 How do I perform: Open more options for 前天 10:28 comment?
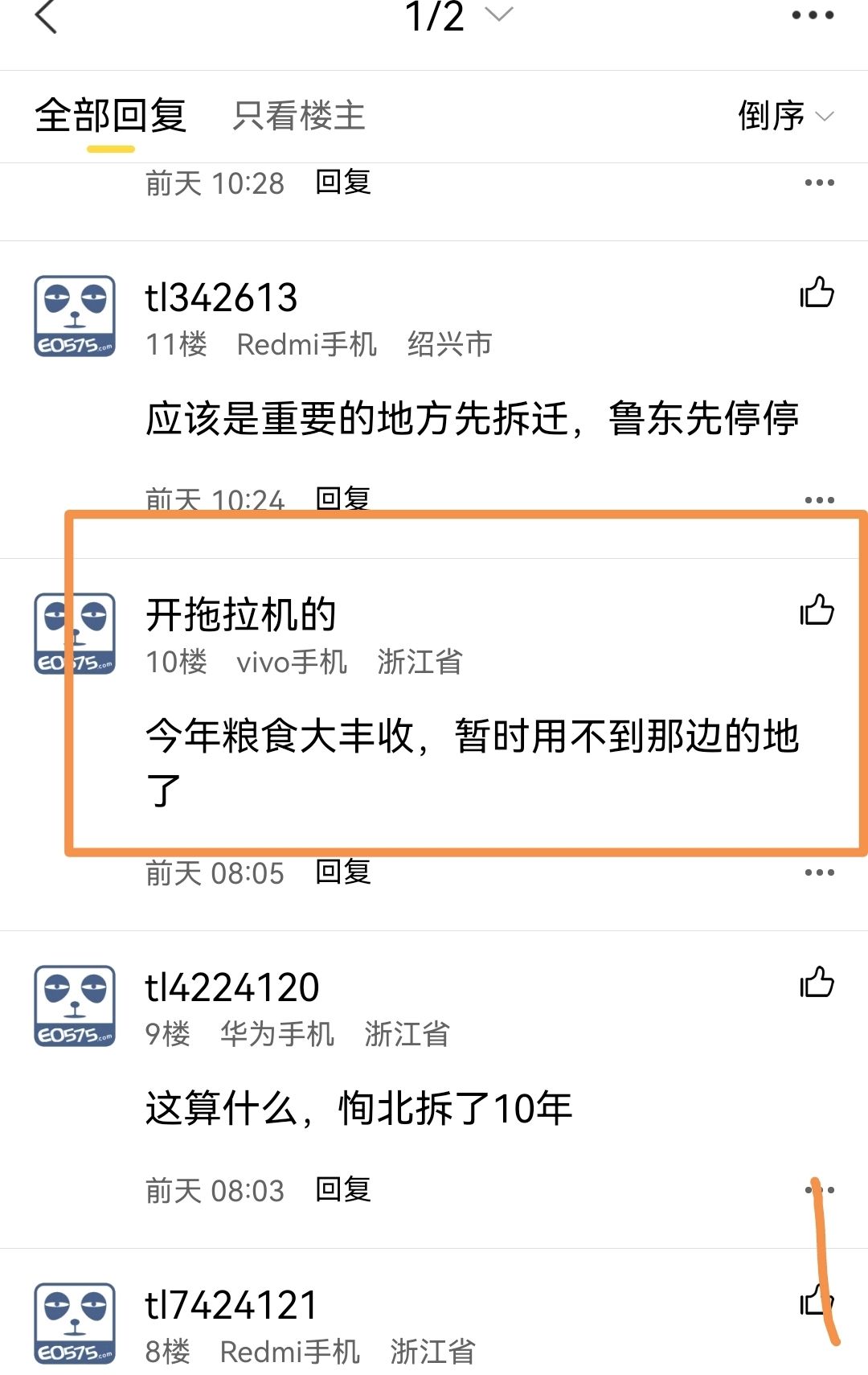819,183
